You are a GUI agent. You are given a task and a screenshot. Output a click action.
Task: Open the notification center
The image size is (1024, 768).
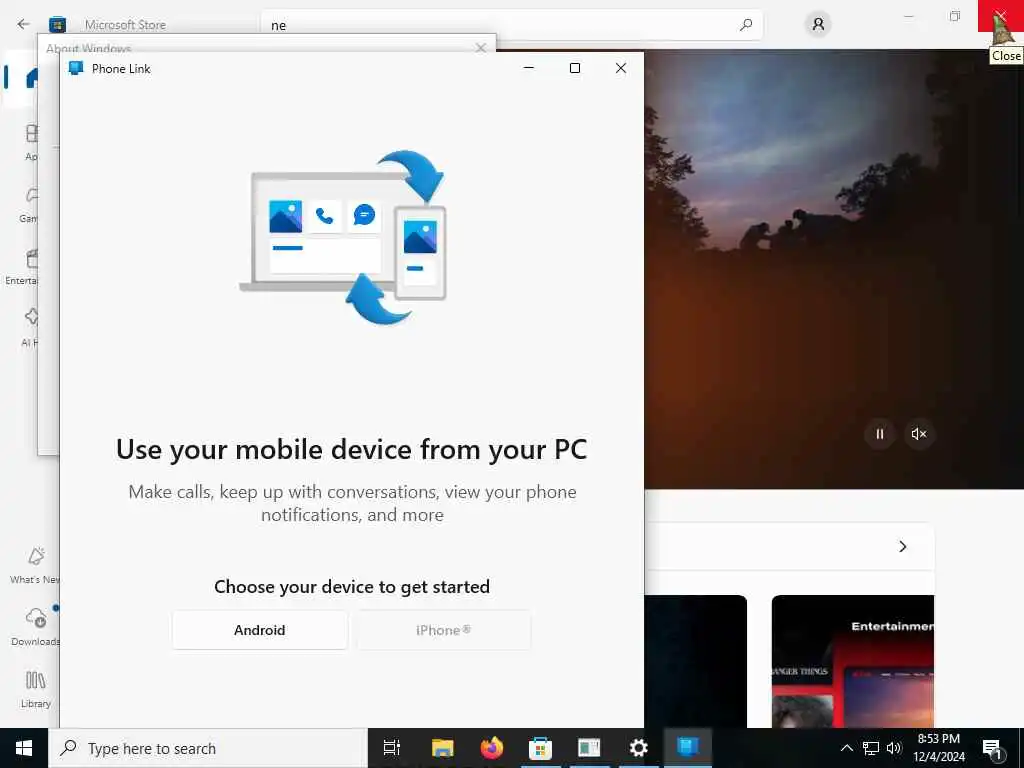993,748
